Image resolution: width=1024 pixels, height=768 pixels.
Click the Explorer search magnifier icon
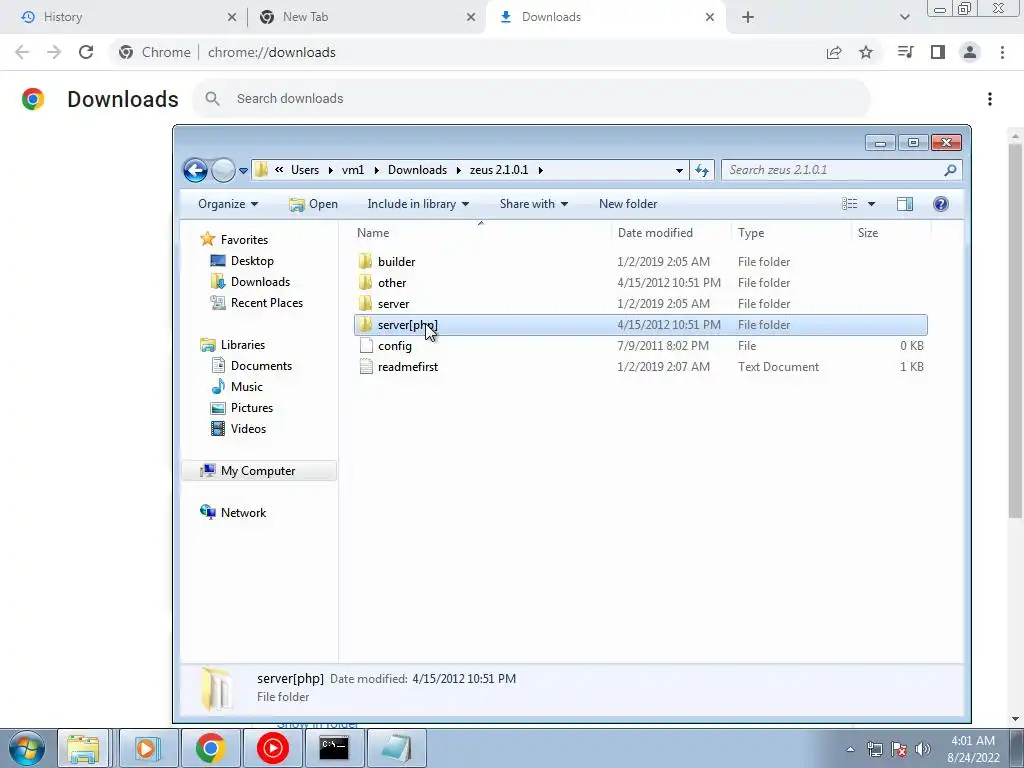pyautogui.click(x=950, y=170)
